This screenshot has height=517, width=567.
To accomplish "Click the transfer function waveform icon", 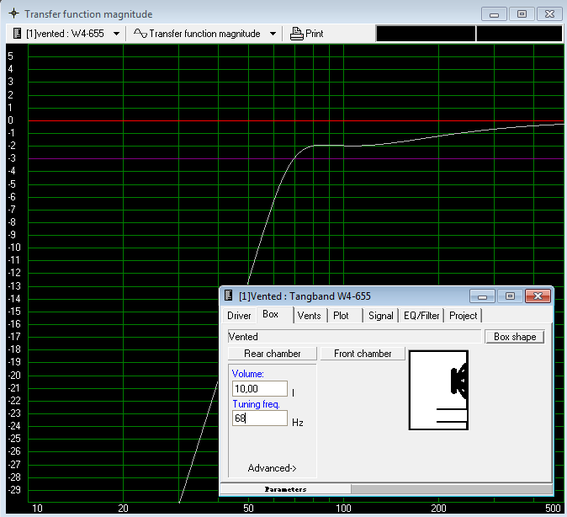I will 140,34.
